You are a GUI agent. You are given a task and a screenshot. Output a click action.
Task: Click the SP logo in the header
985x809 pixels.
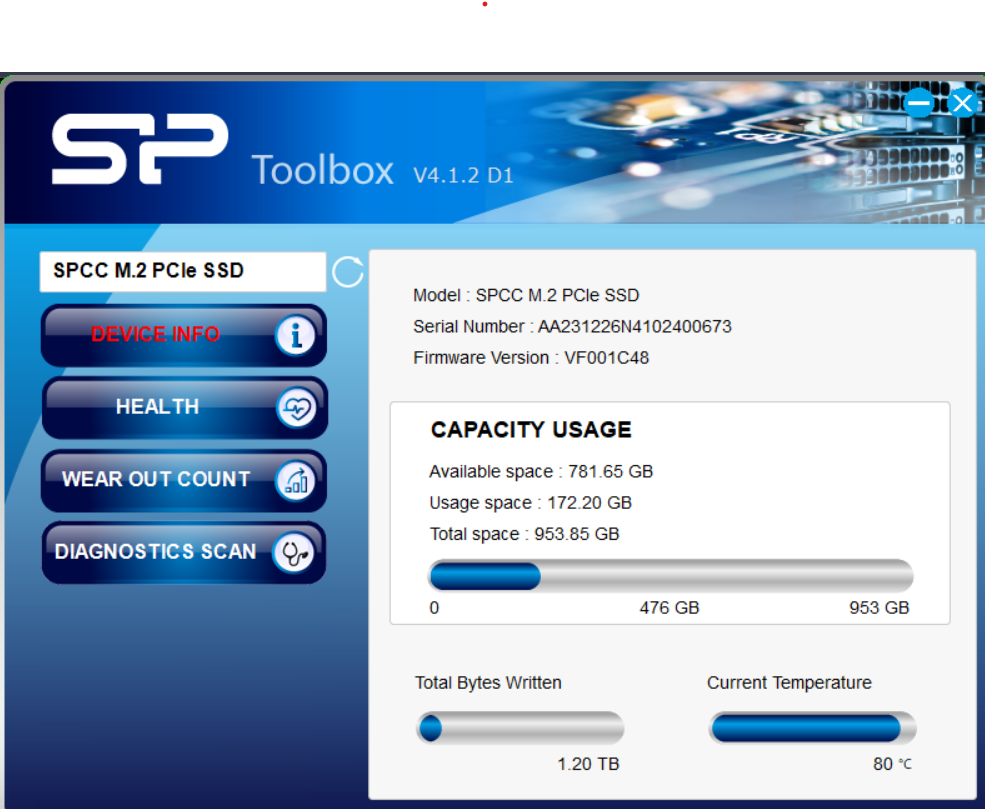point(140,149)
